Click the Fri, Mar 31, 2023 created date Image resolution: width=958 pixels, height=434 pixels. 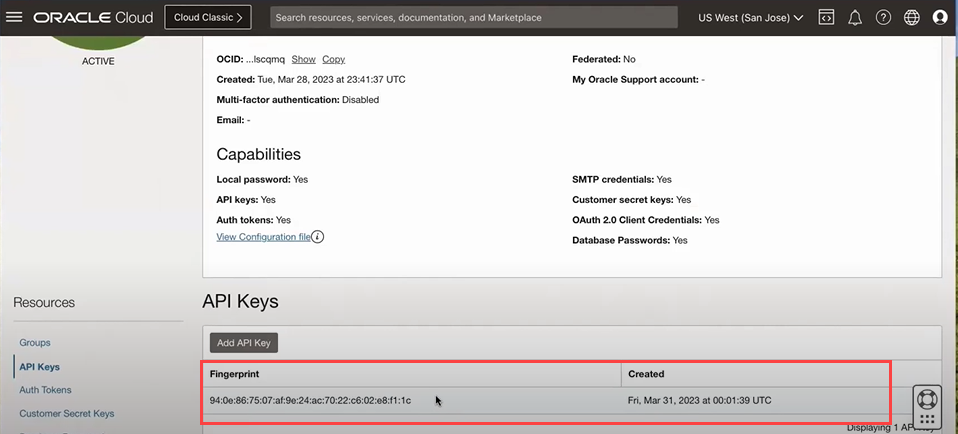(x=700, y=400)
